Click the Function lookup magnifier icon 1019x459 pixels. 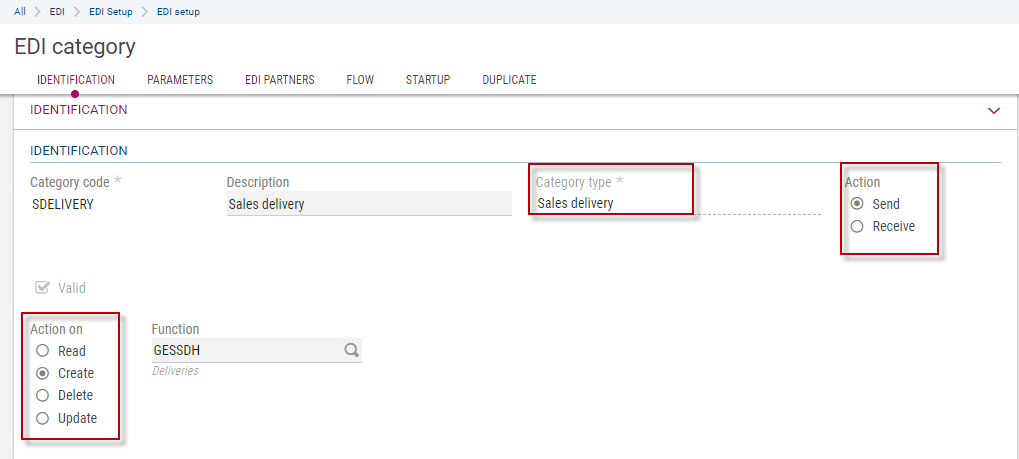351,350
